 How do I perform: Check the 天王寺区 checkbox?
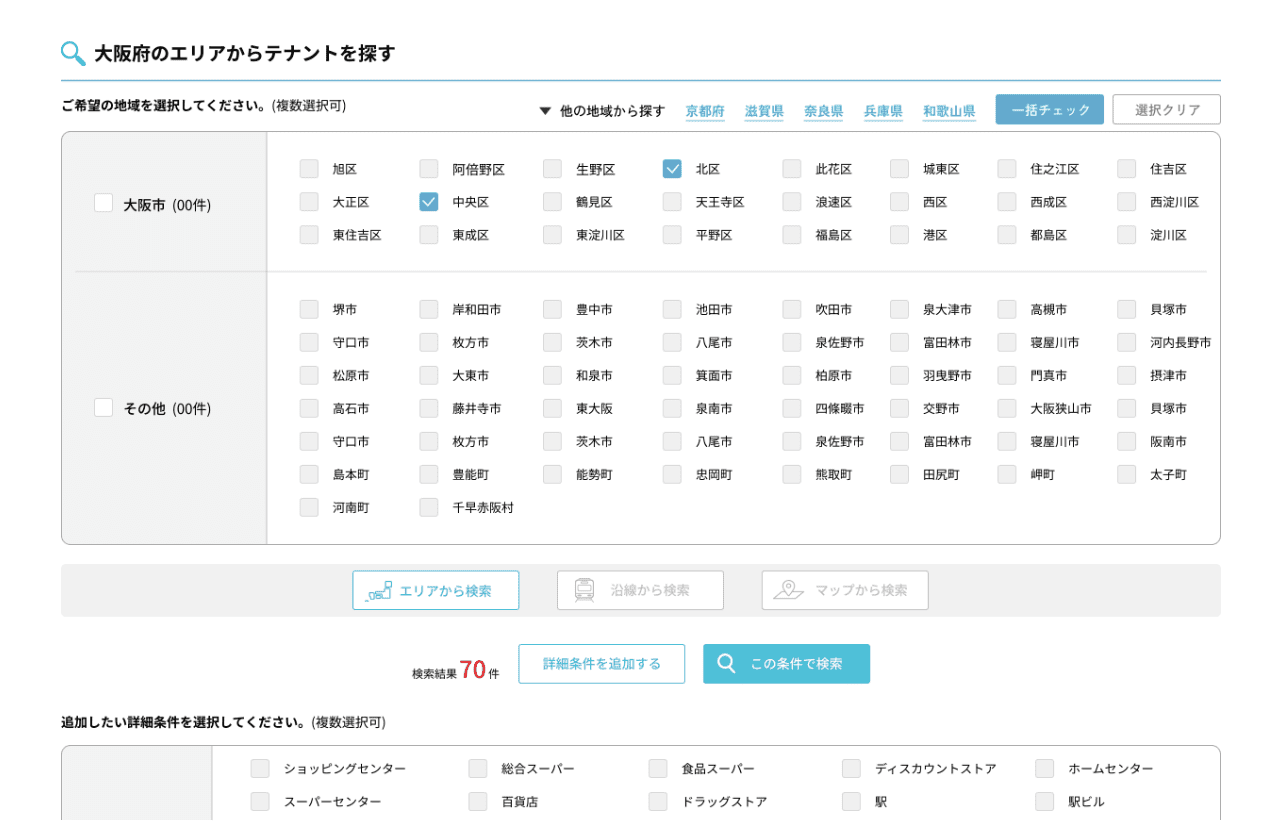click(x=672, y=202)
